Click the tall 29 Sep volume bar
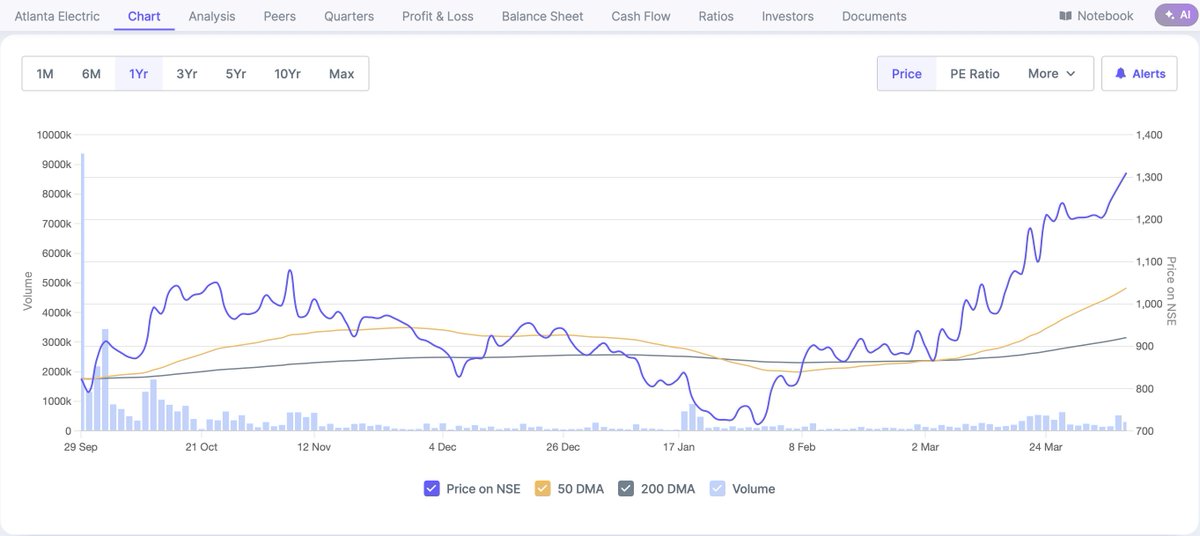Image resolution: width=1200 pixels, height=536 pixels. [x=82, y=292]
